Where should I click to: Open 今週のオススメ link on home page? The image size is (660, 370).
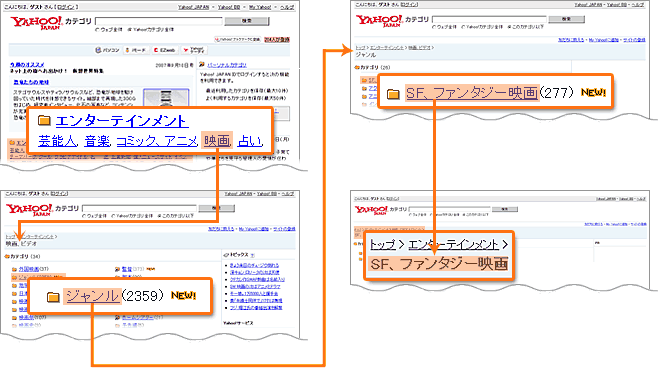coord(27,65)
